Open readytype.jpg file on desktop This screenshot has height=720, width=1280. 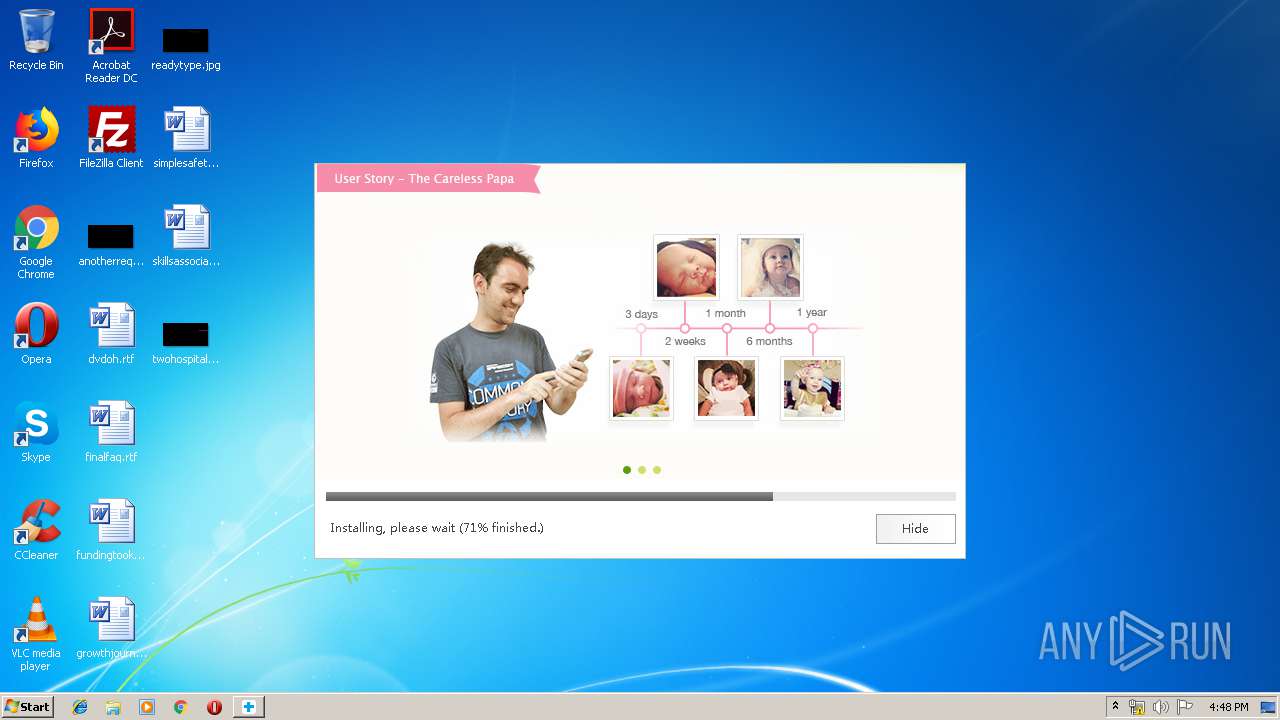[x=186, y=48]
